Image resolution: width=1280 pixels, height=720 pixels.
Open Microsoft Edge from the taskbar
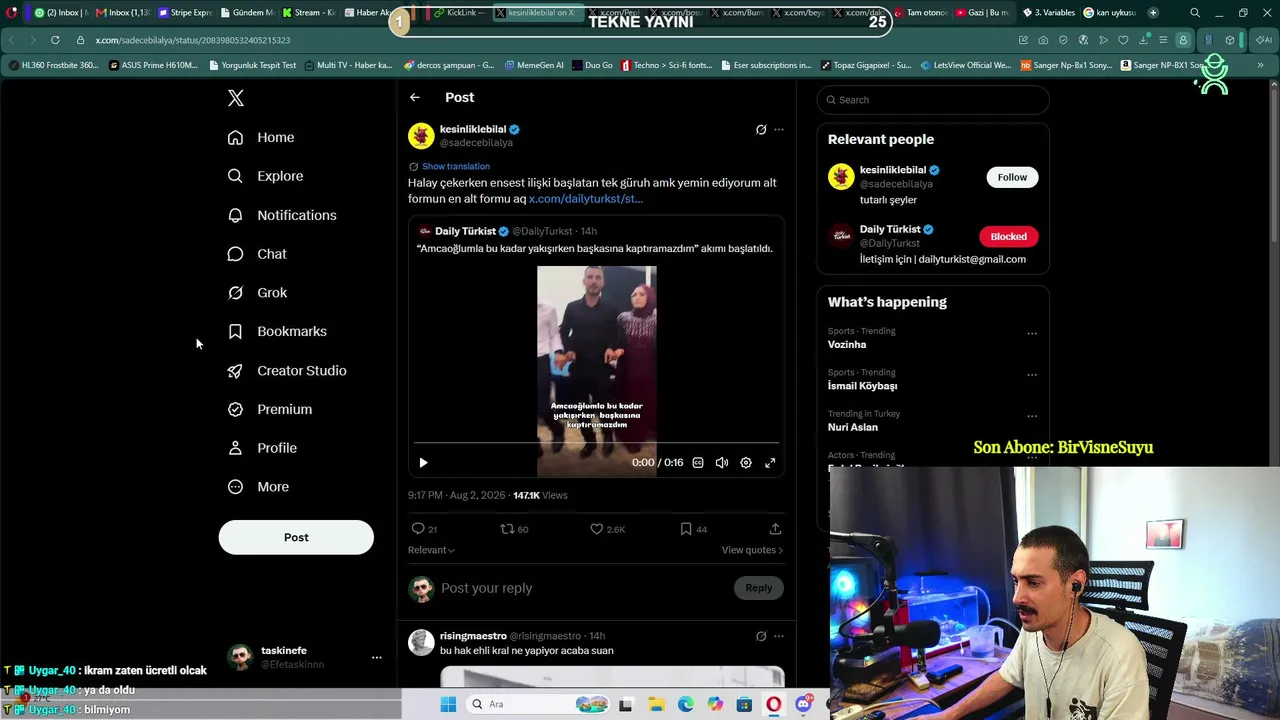click(686, 704)
